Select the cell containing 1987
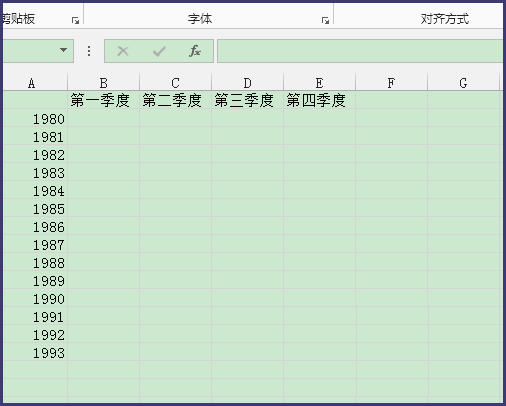Image resolution: width=506 pixels, height=406 pixels. pyautogui.click(x=35, y=244)
